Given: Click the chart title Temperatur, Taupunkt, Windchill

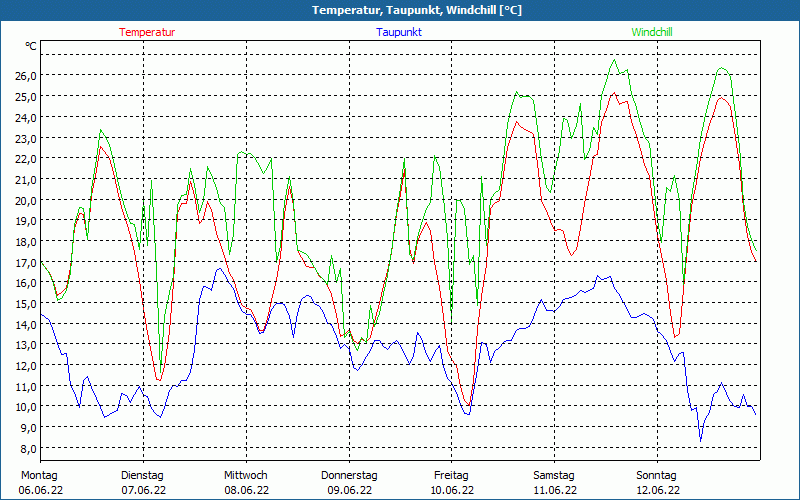Looking at the screenshot, I should point(417,10).
